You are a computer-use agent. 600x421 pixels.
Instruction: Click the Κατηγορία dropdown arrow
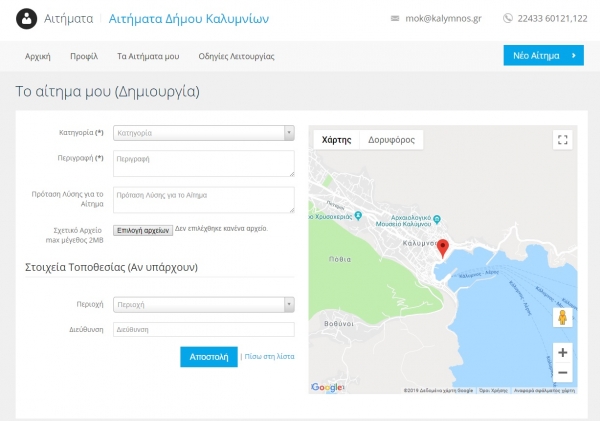point(289,133)
